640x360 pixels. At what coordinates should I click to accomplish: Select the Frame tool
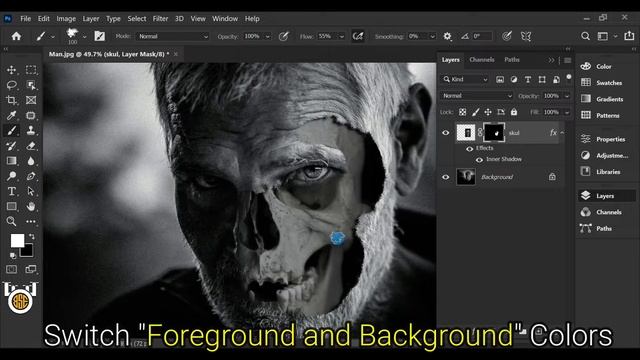(31, 100)
